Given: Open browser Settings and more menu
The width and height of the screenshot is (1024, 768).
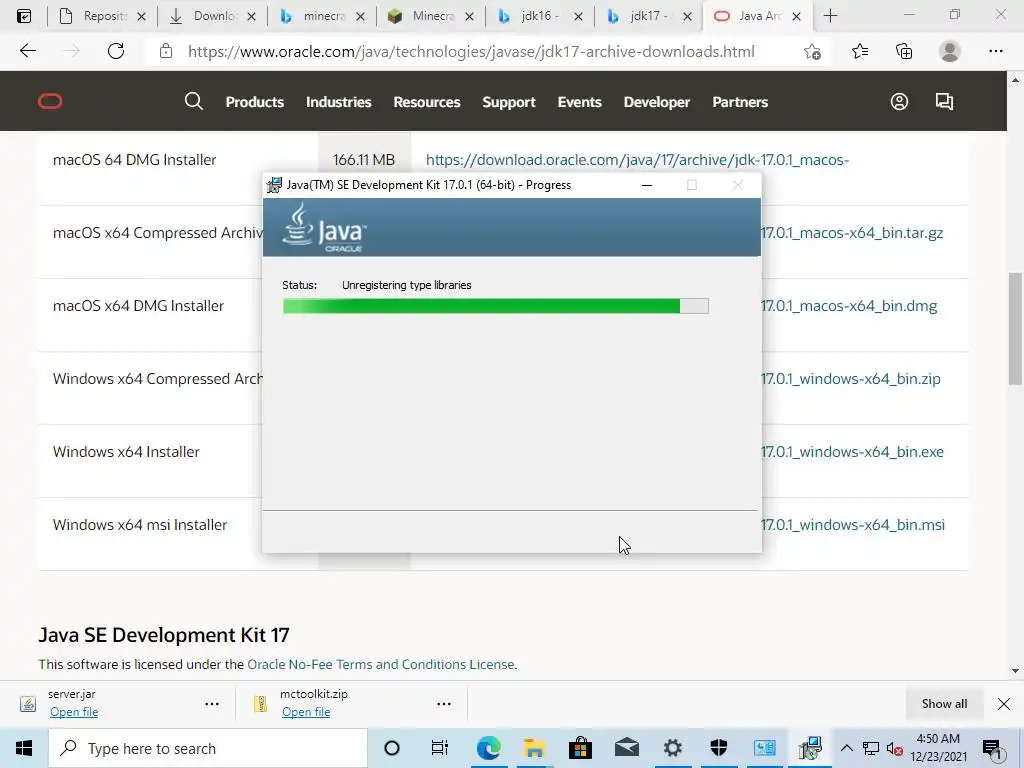Looking at the screenshot, I should tap(995, 51).
